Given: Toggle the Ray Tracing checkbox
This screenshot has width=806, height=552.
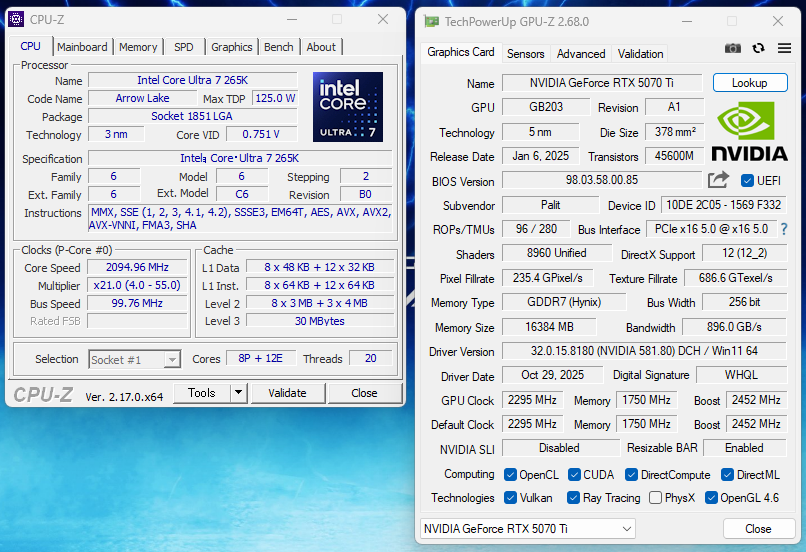Looking at the screenshot, I should point(574,498).
